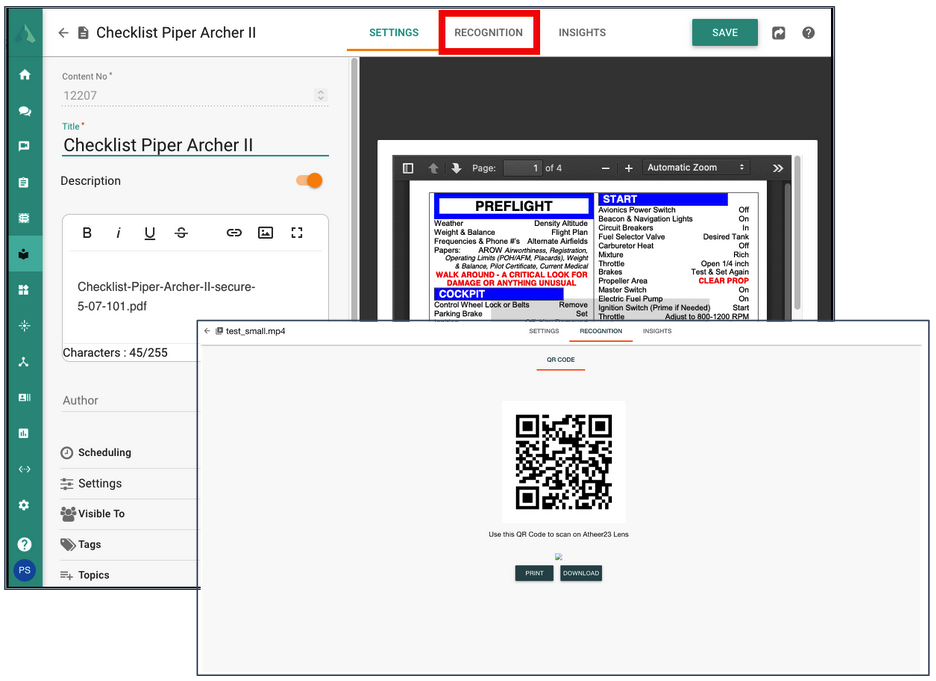936x681 pixels.
Task: Open the conversations chat bubbles sidebar icon
Action: [24, 111]
